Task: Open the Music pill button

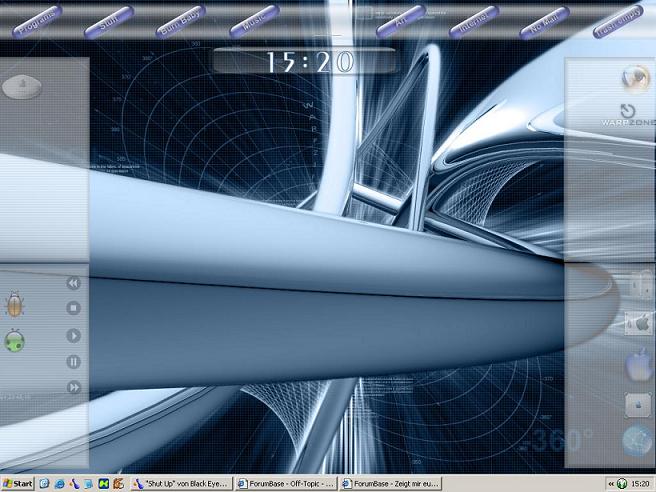Action: 254,22
